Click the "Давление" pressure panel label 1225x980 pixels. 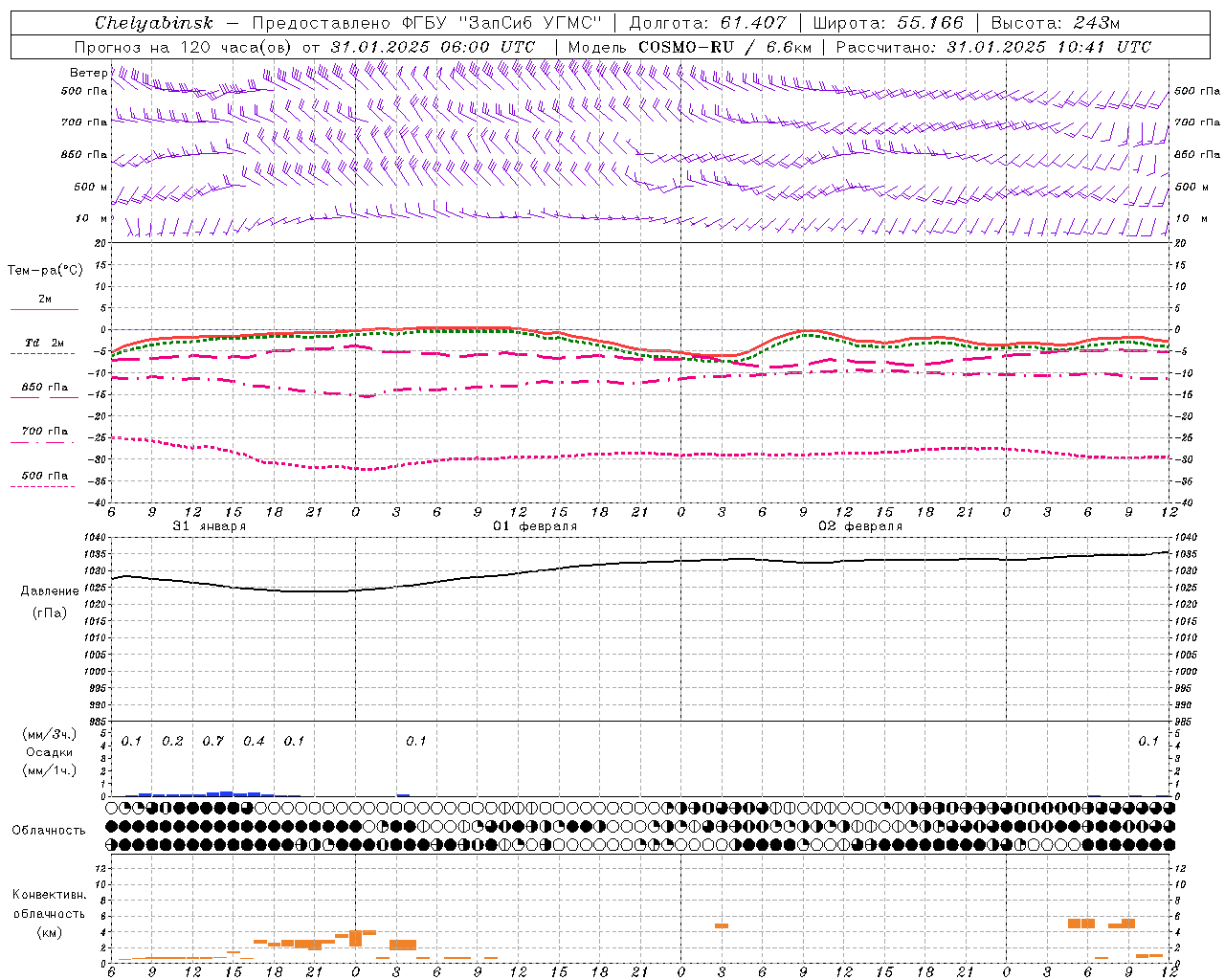click(x=50, y=591)
